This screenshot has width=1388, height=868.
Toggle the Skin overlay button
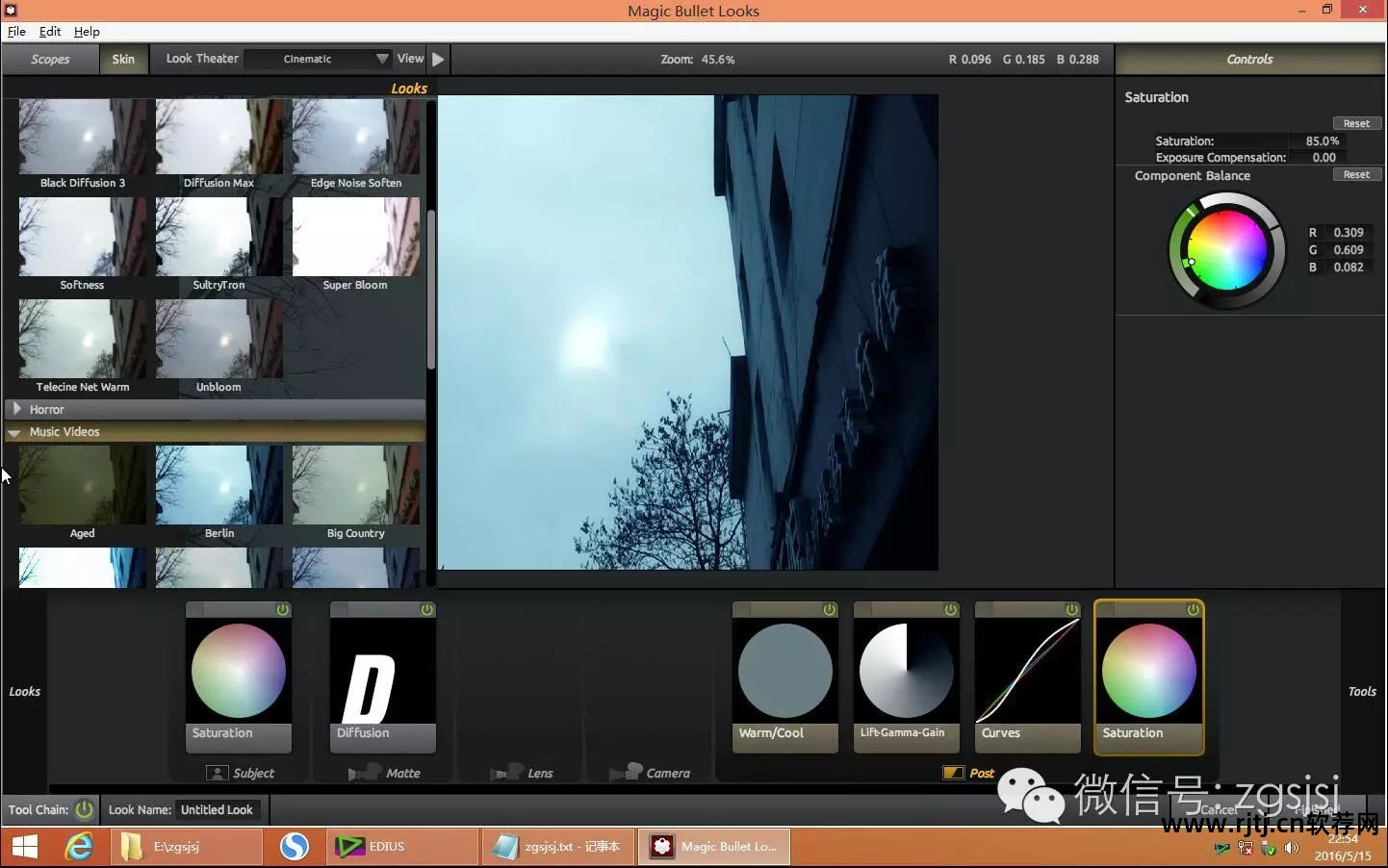pos(123,59)
